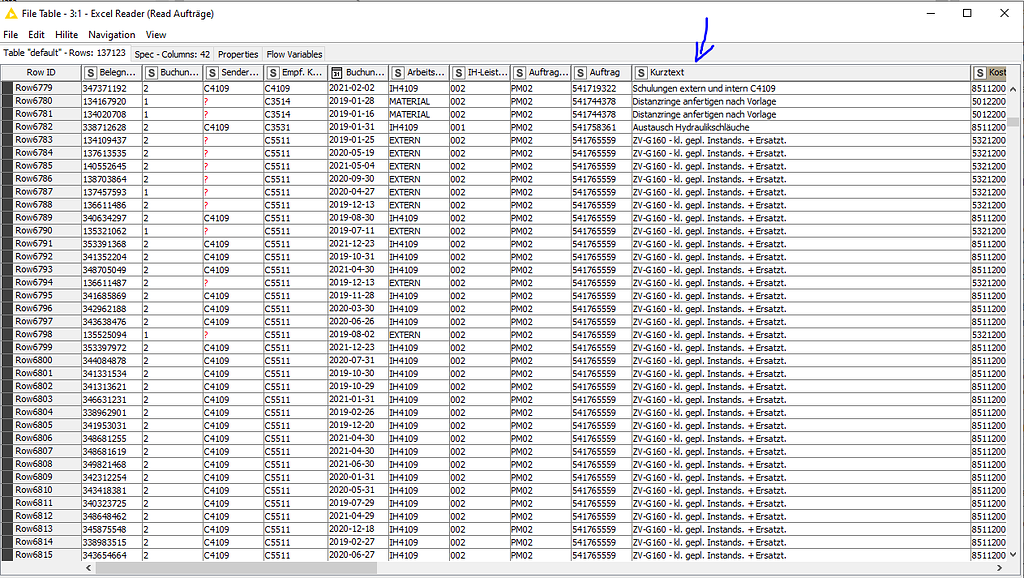Image resolution: width=1024 pixels, height=578 pixels.
Task: Open the View menu
Action: tap(155, 34)
